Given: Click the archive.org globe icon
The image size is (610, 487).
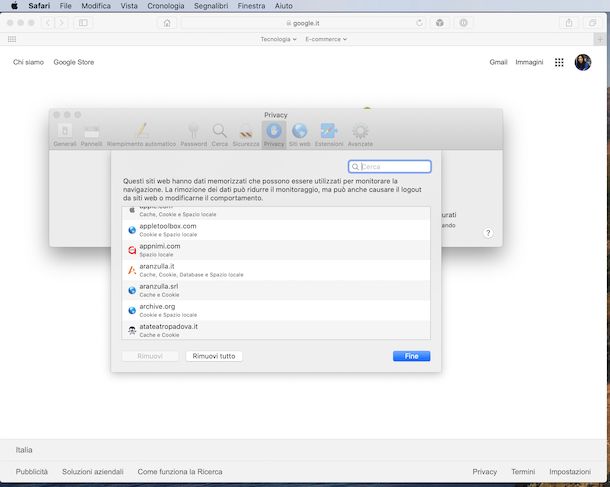Looking at the screenshot, I should 132,310.
